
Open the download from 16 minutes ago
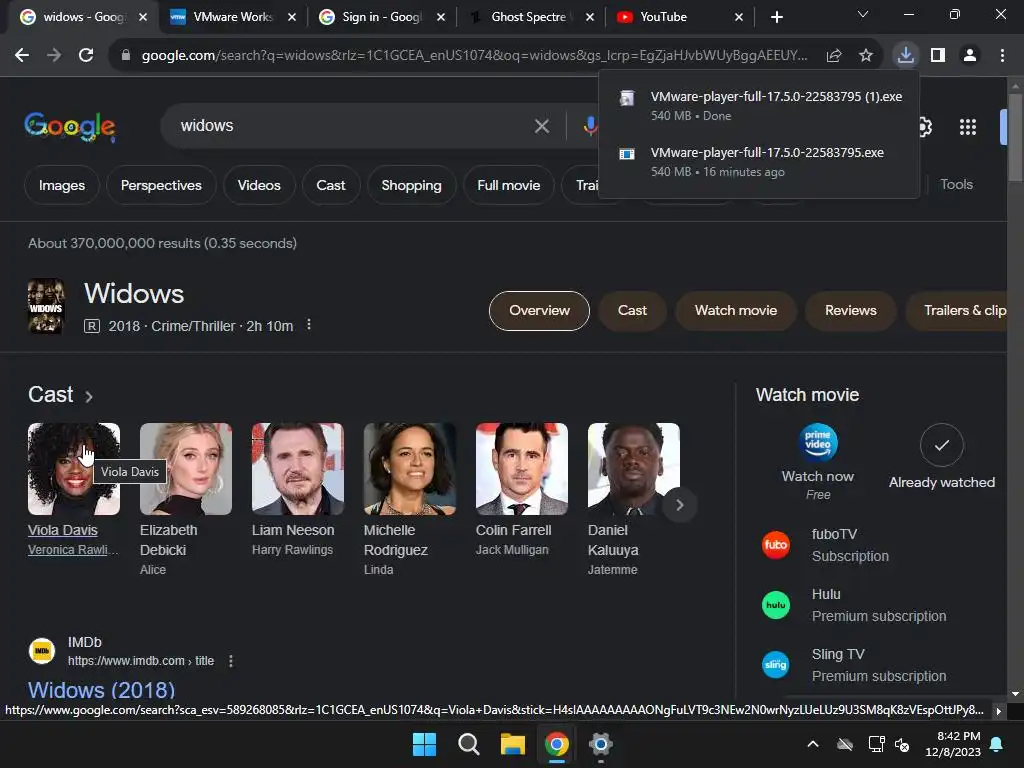tap(759, 162)
